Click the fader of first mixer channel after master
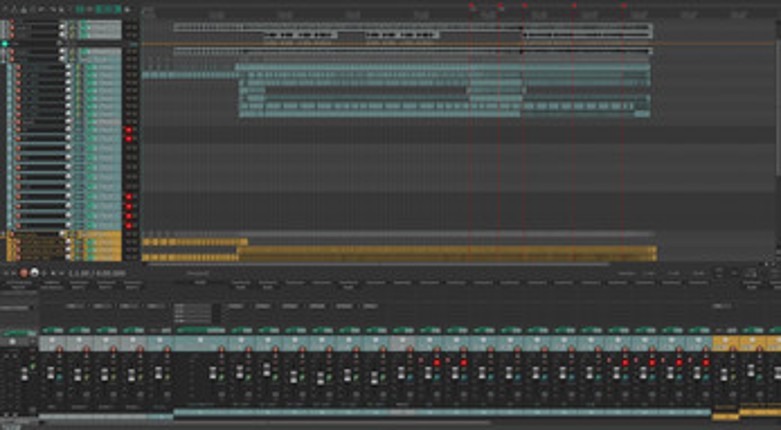The width and height of the screenshot is (781, 430). coord(51,374)
